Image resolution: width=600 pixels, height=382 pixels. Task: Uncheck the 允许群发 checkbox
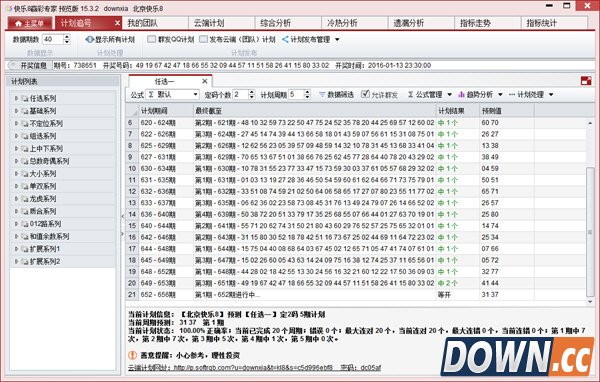coord(365,94)
